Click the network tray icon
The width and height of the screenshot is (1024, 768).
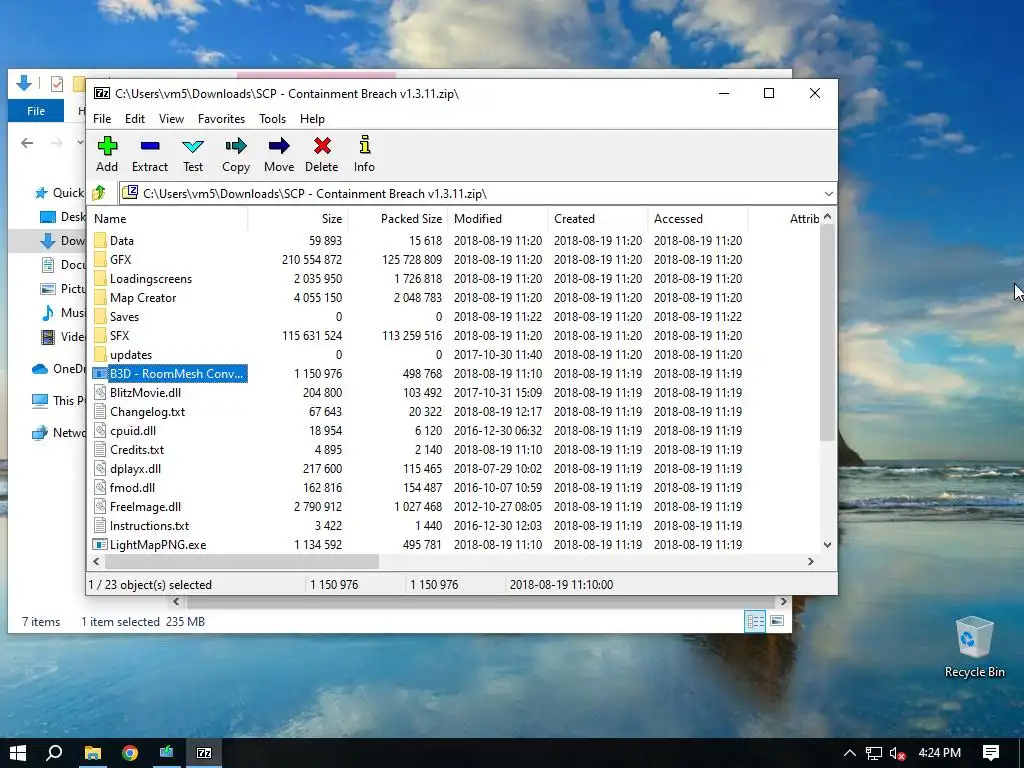coord(873,754)
